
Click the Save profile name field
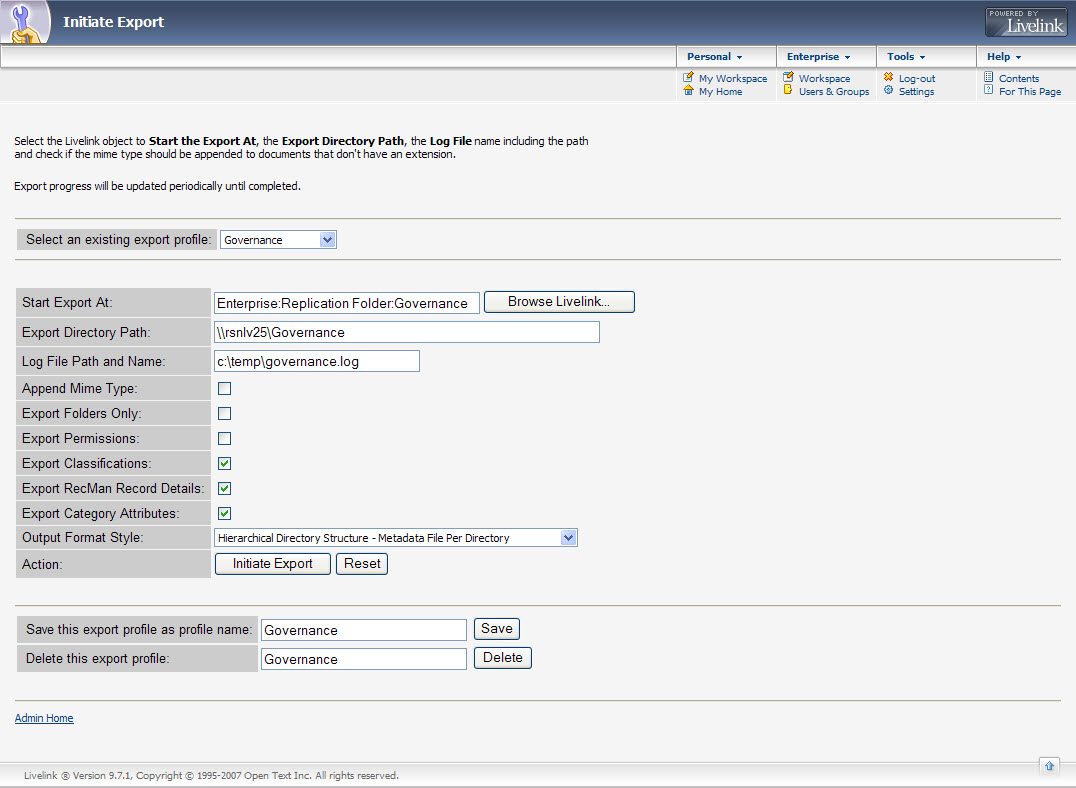[364, 630]
